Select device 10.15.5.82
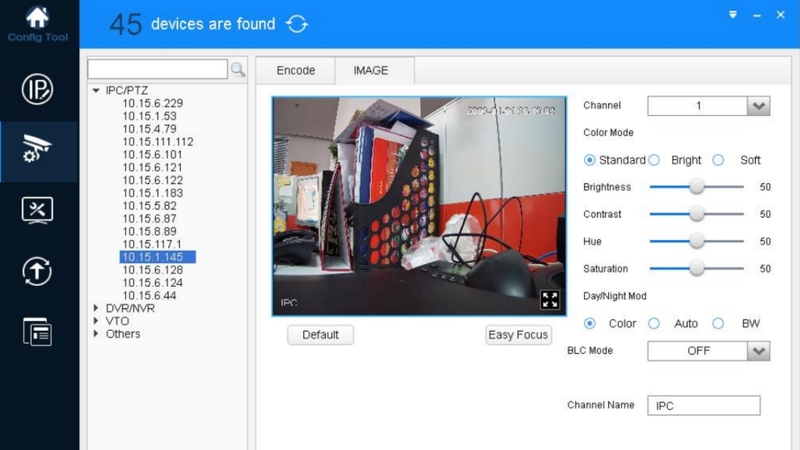The width and height of the screenshot is (800, 450). (x=149, y=206)
